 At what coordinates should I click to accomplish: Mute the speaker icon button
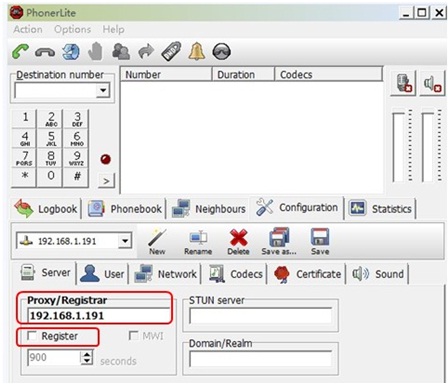pyautogui.click(x=432, y=83)
